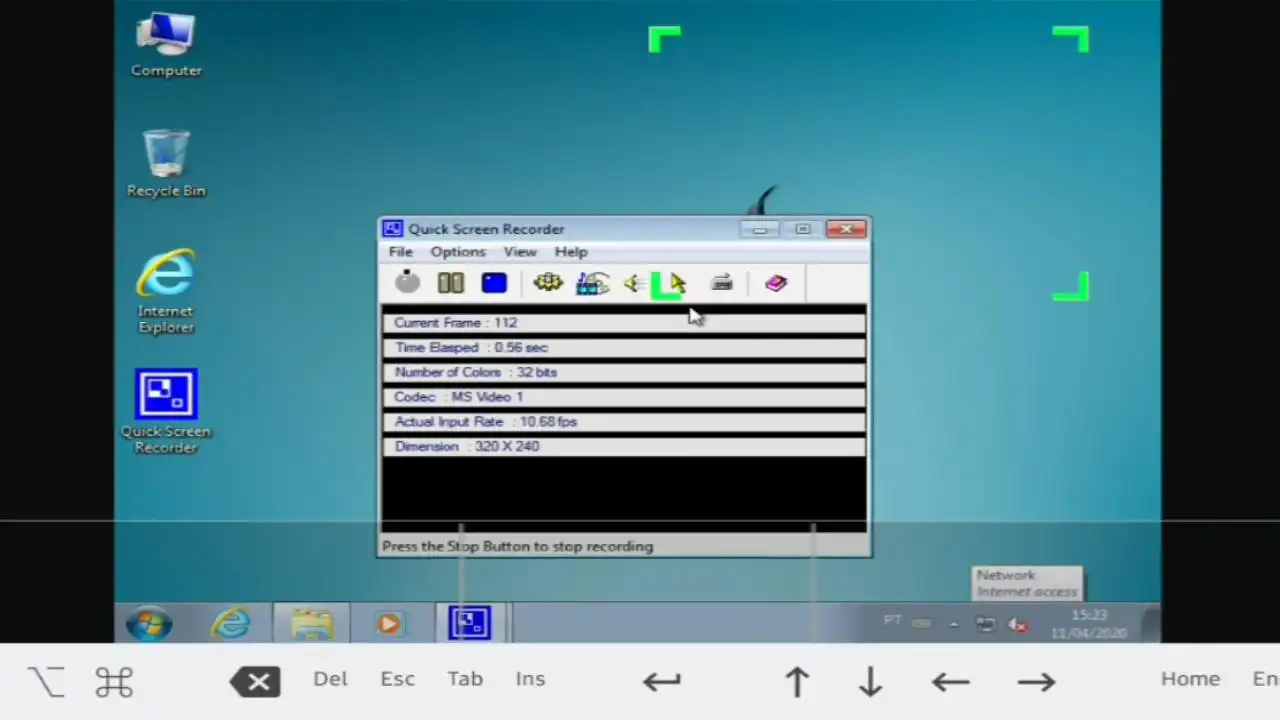Expand hidden tray icons arrow

(x=954, y=624)
